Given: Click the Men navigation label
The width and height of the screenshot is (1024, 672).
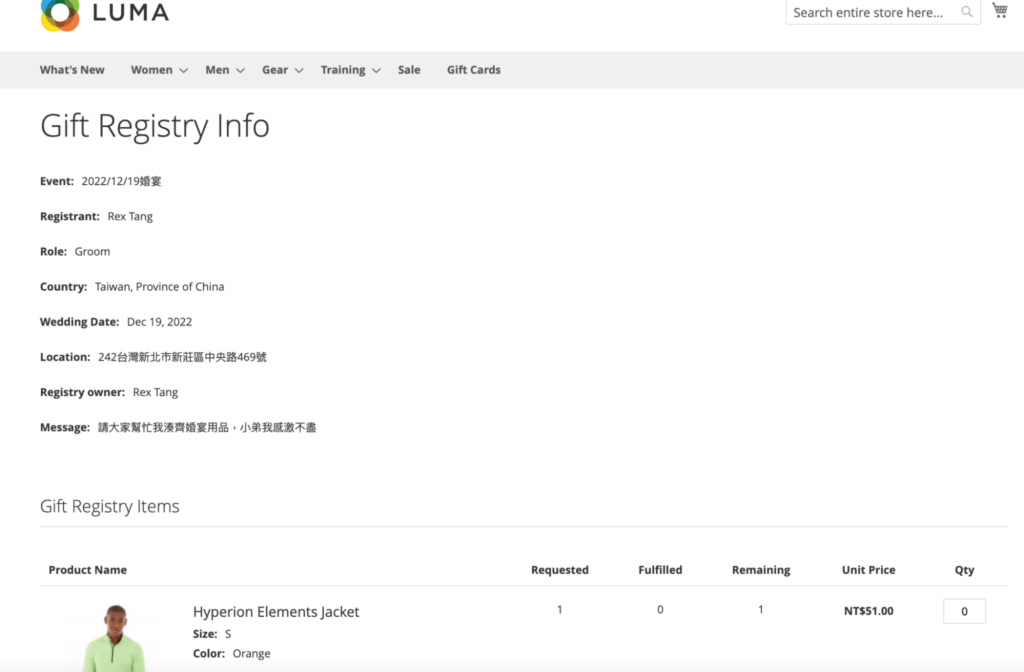Looking at the screenshot, I should coord(217,70).
